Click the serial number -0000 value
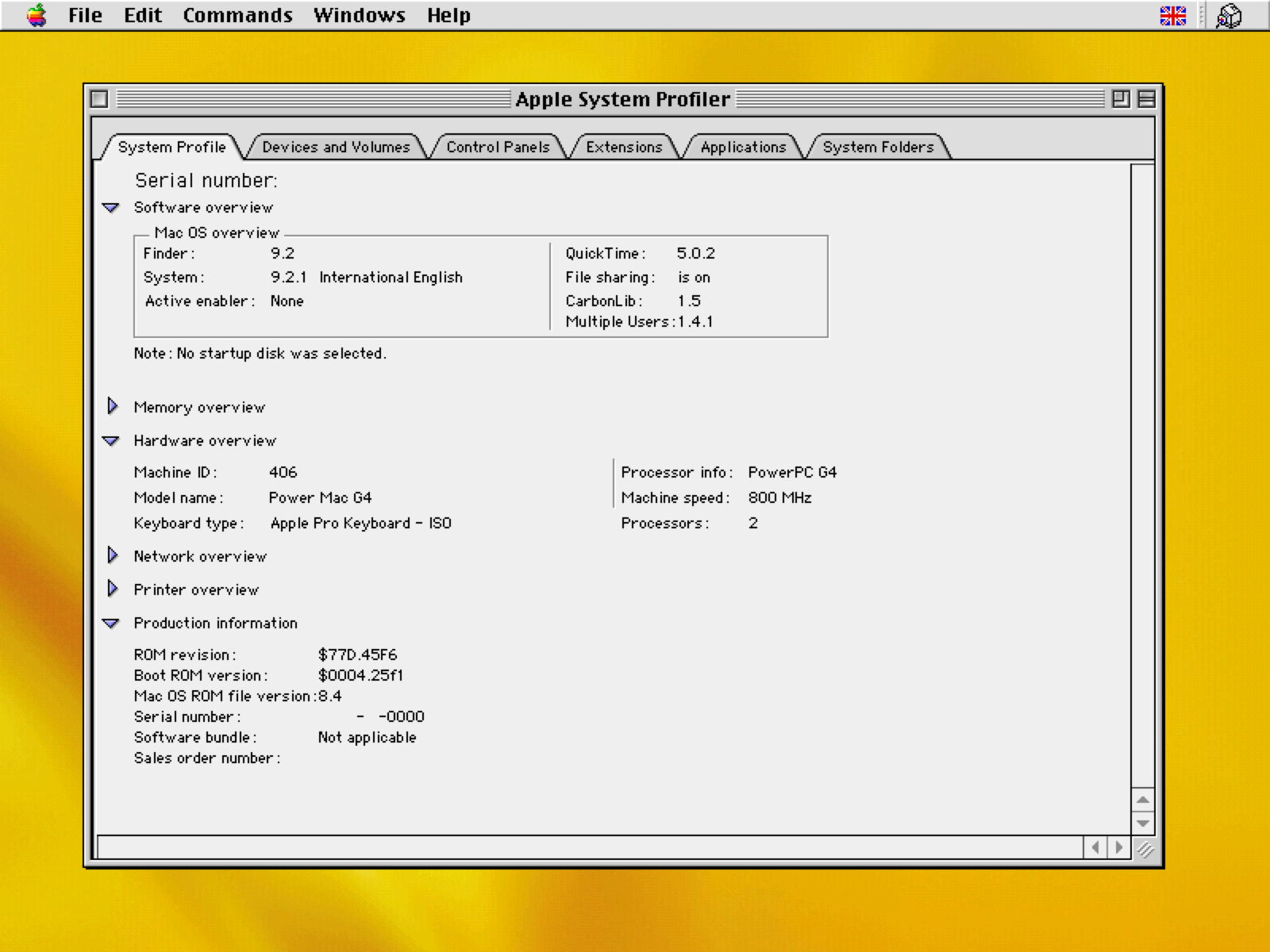The height and width of the screenshot is (952, 1270). point(391,716)
